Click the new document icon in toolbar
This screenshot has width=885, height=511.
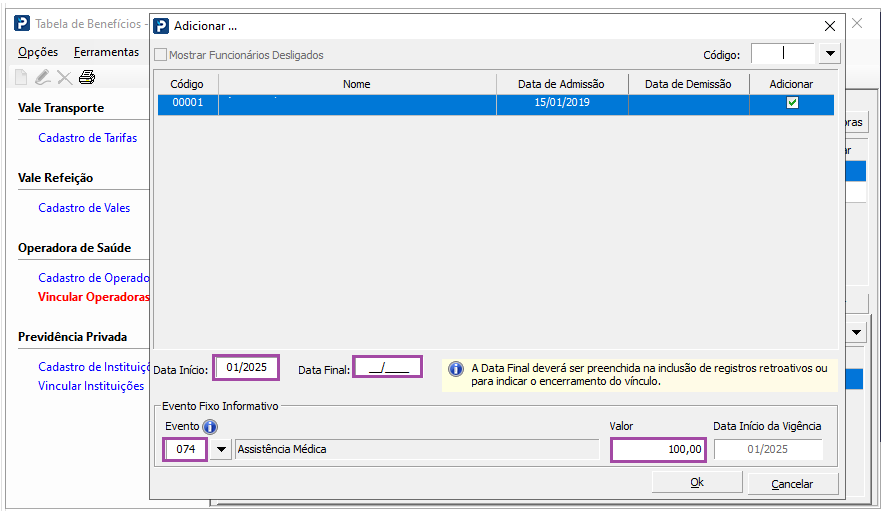point(21,77)
